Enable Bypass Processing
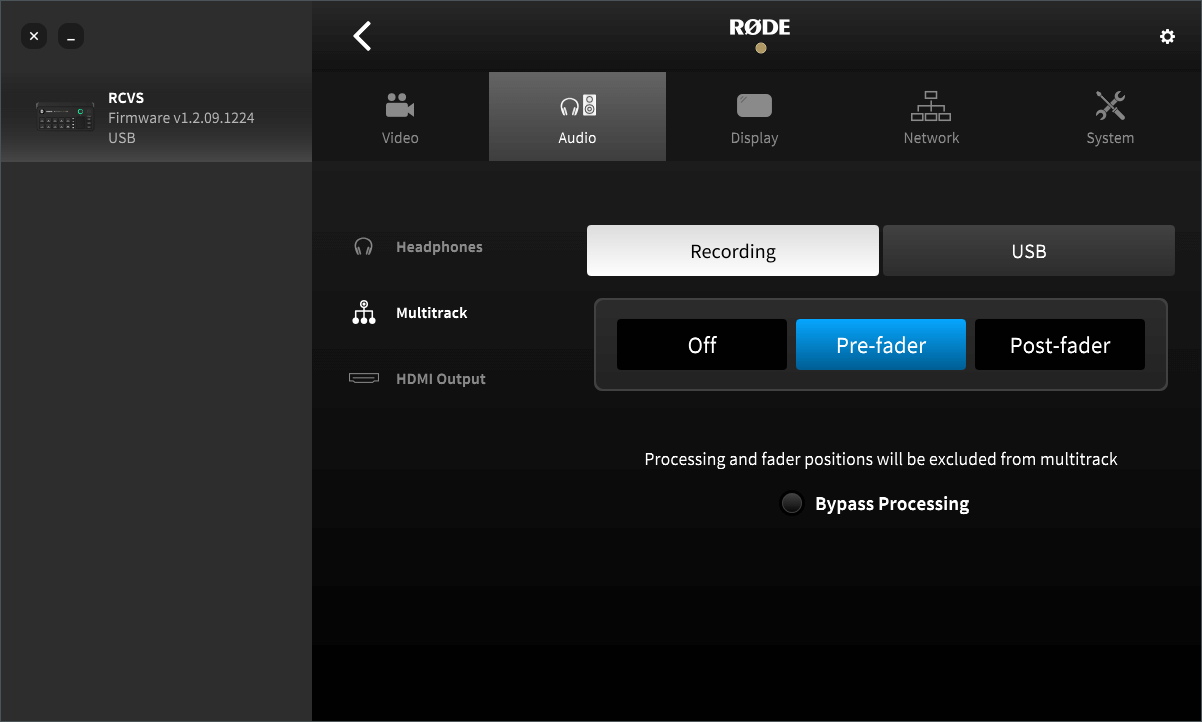Screen dimensions: 1202x722 pyautogui.click(x=792, y=503)
